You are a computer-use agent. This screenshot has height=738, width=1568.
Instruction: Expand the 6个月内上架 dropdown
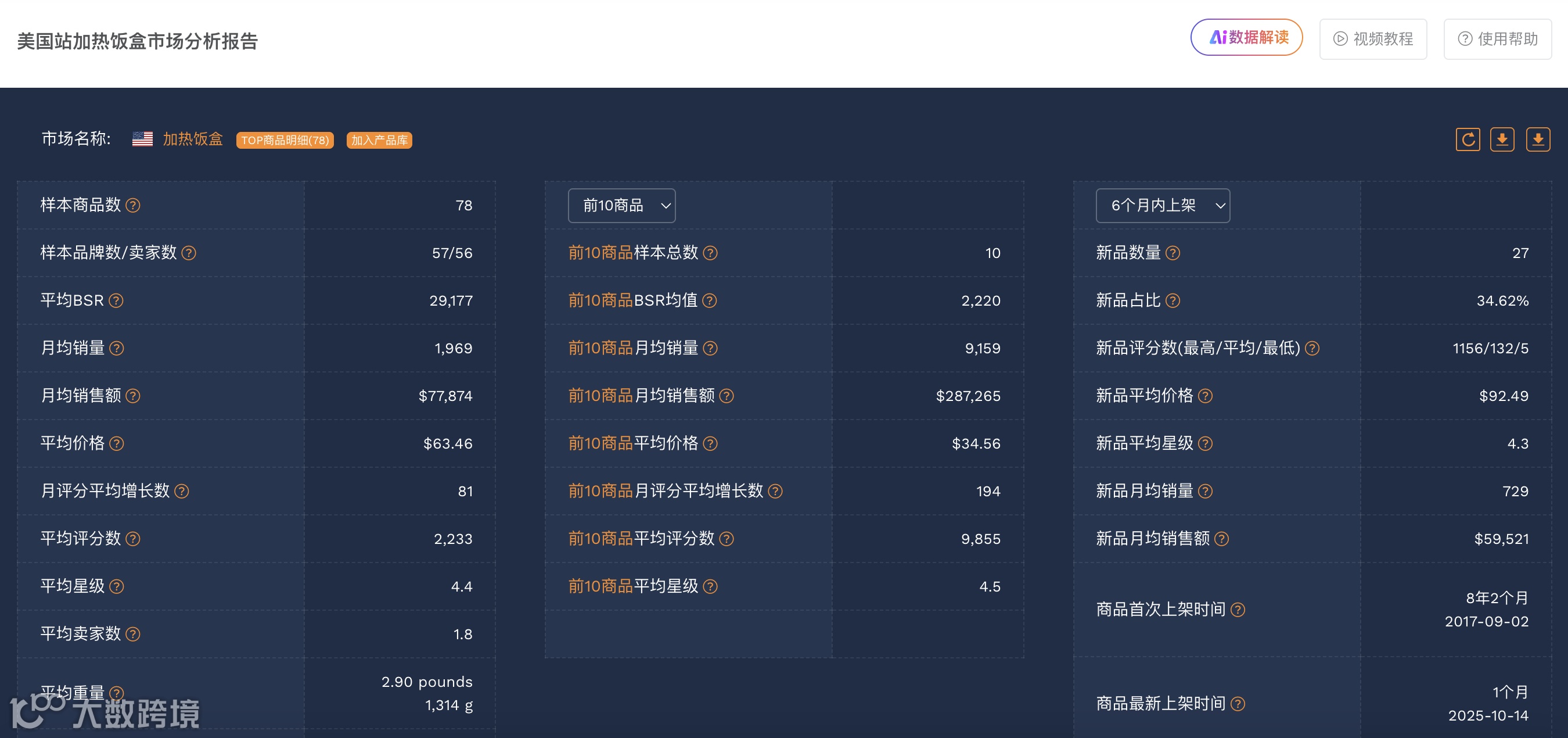pyautogui.click(x=1162, y=206)
